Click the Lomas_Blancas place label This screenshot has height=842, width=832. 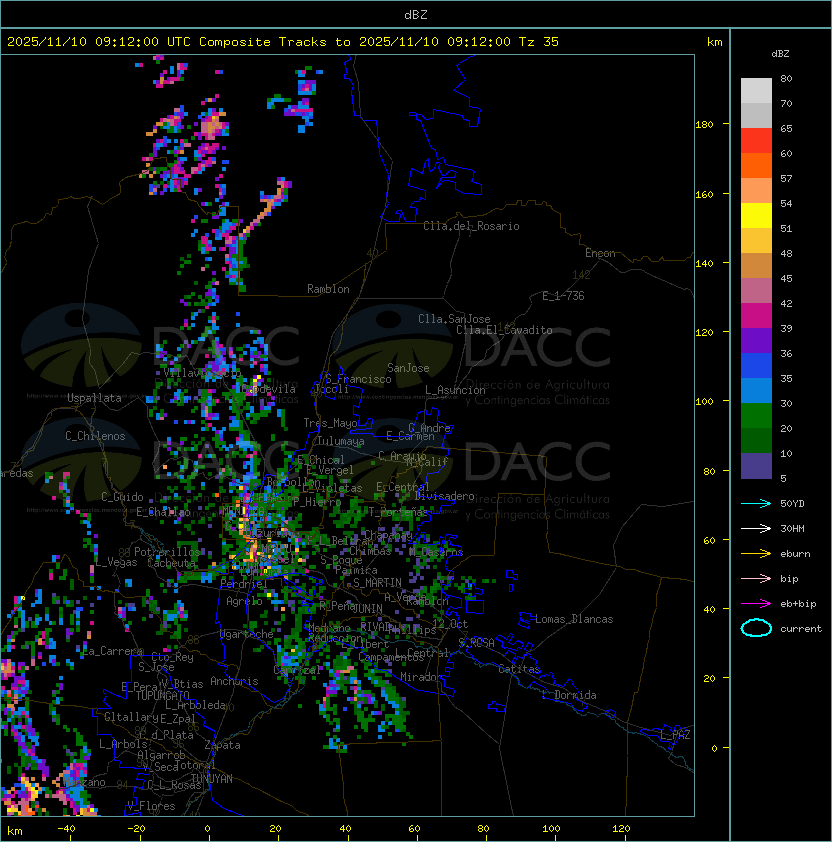click(574, 619)
